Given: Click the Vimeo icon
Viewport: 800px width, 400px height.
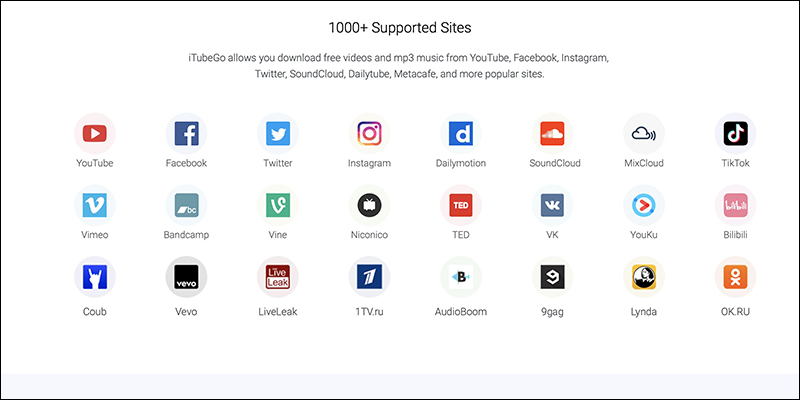Looking at the screenshot, I should 95,205.
